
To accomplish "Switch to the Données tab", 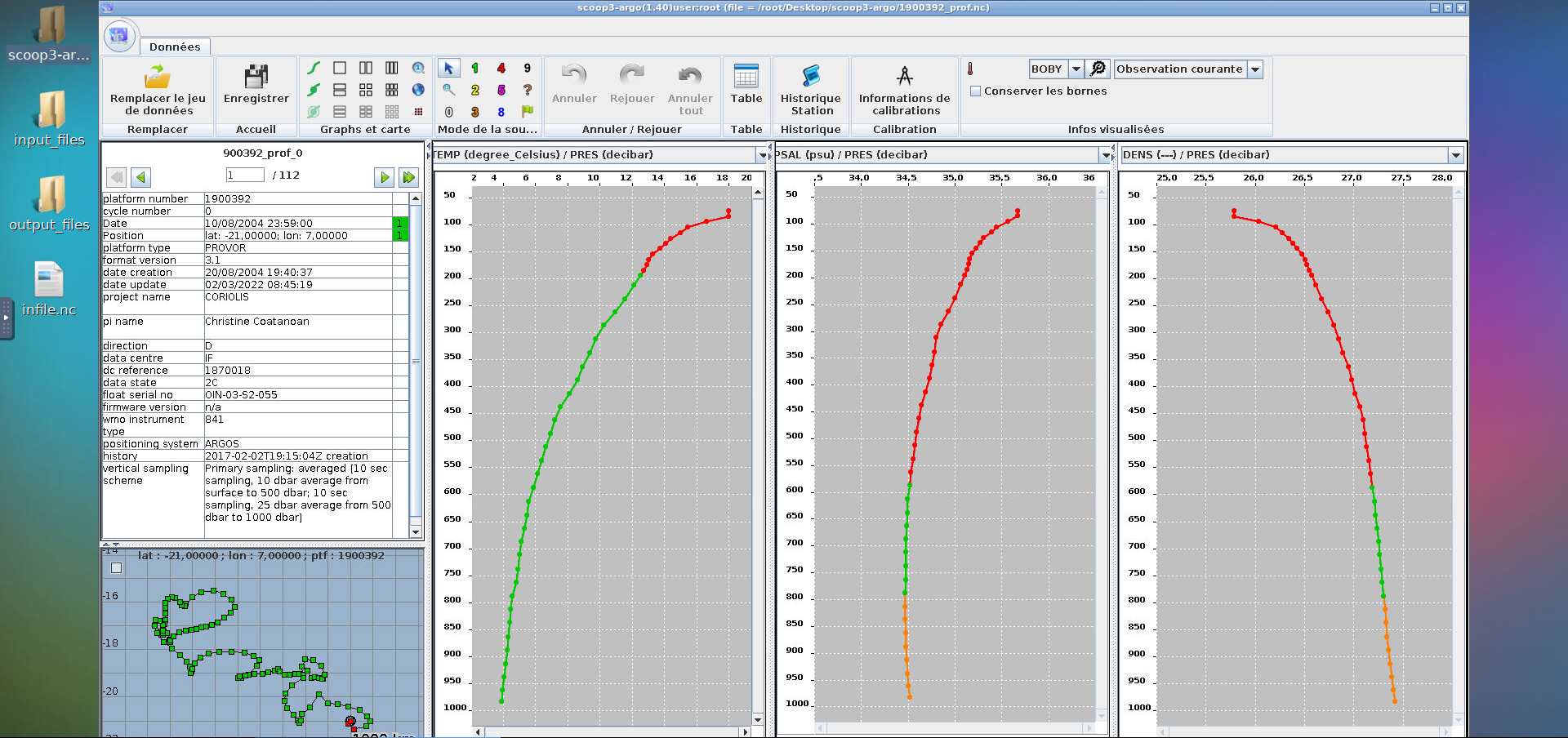I will tap(175, 47).
